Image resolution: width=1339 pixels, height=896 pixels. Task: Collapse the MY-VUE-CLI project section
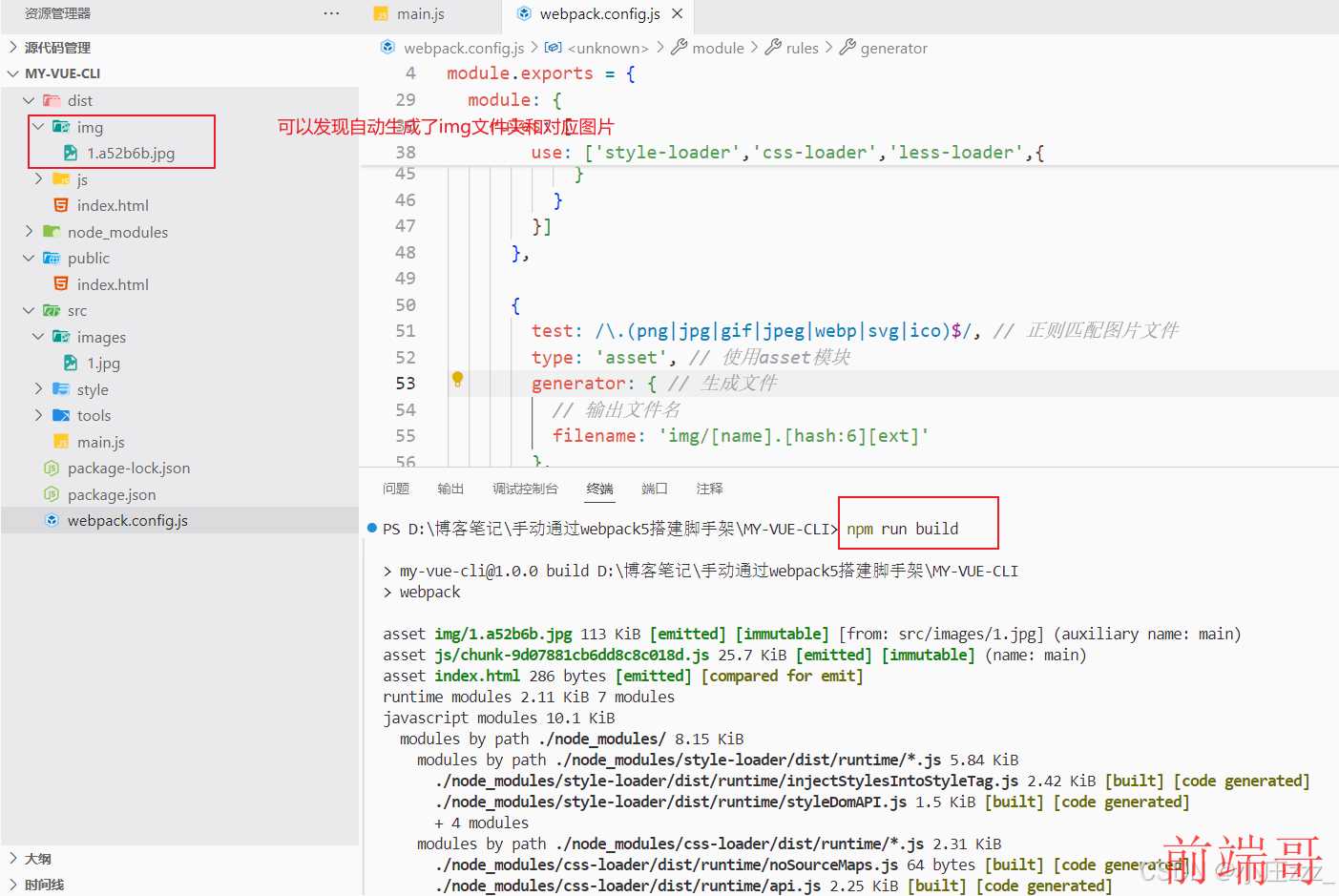13,73
